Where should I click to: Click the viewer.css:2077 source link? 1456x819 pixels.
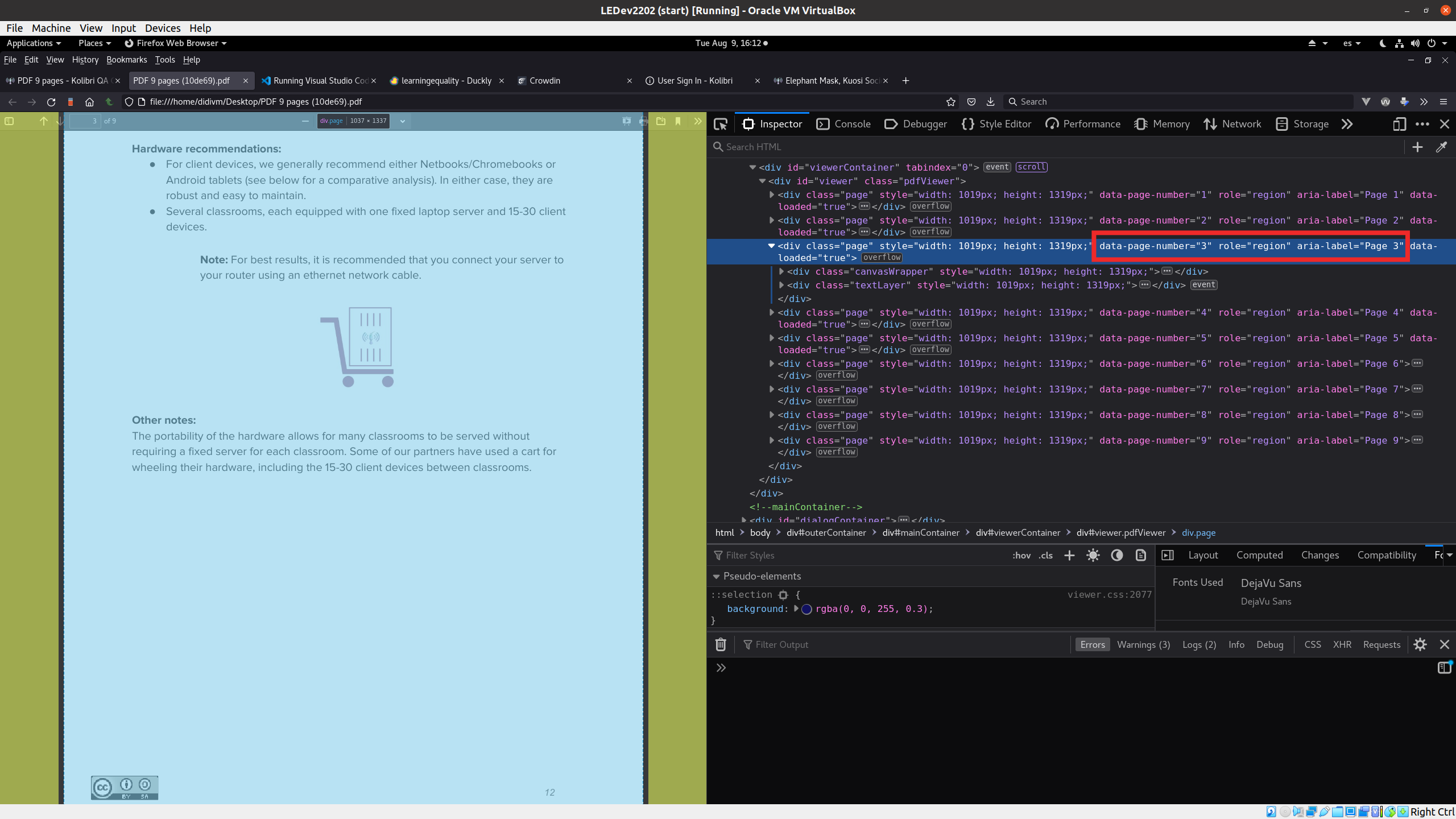1109,594
